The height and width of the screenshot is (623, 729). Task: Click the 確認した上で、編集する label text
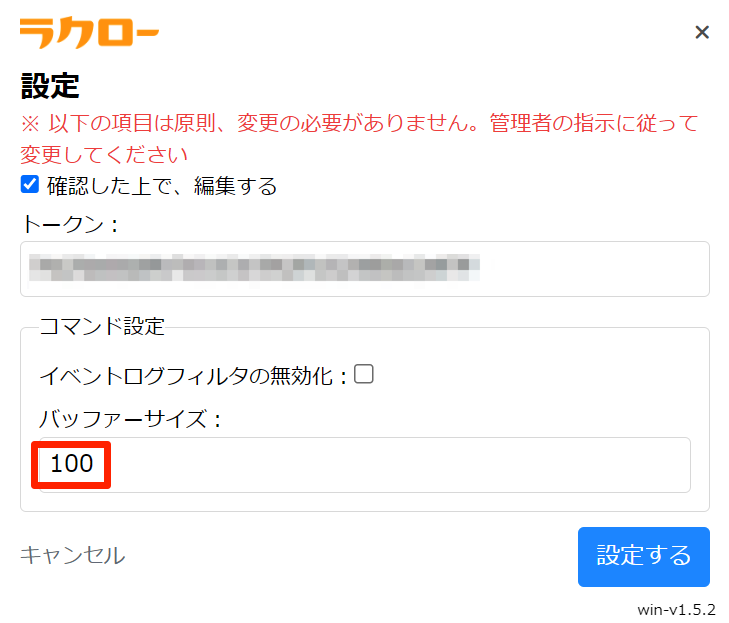point(161,185)
